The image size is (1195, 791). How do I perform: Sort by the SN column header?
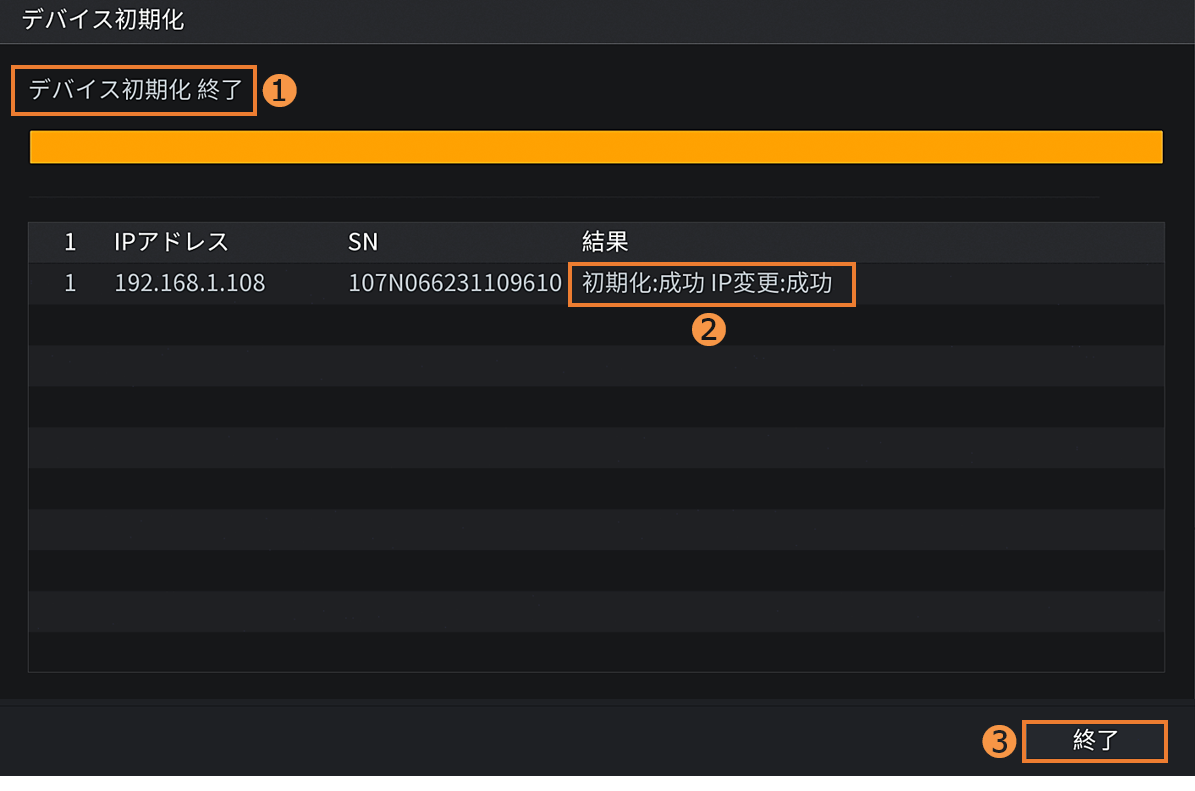click(363, 242)
